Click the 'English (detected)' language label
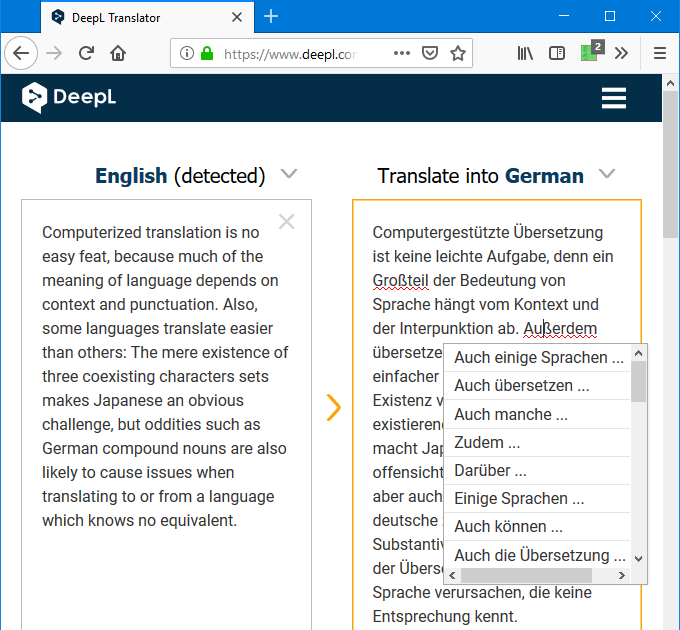This screenshot has width=680, height=630. click(x=180, y=176)
